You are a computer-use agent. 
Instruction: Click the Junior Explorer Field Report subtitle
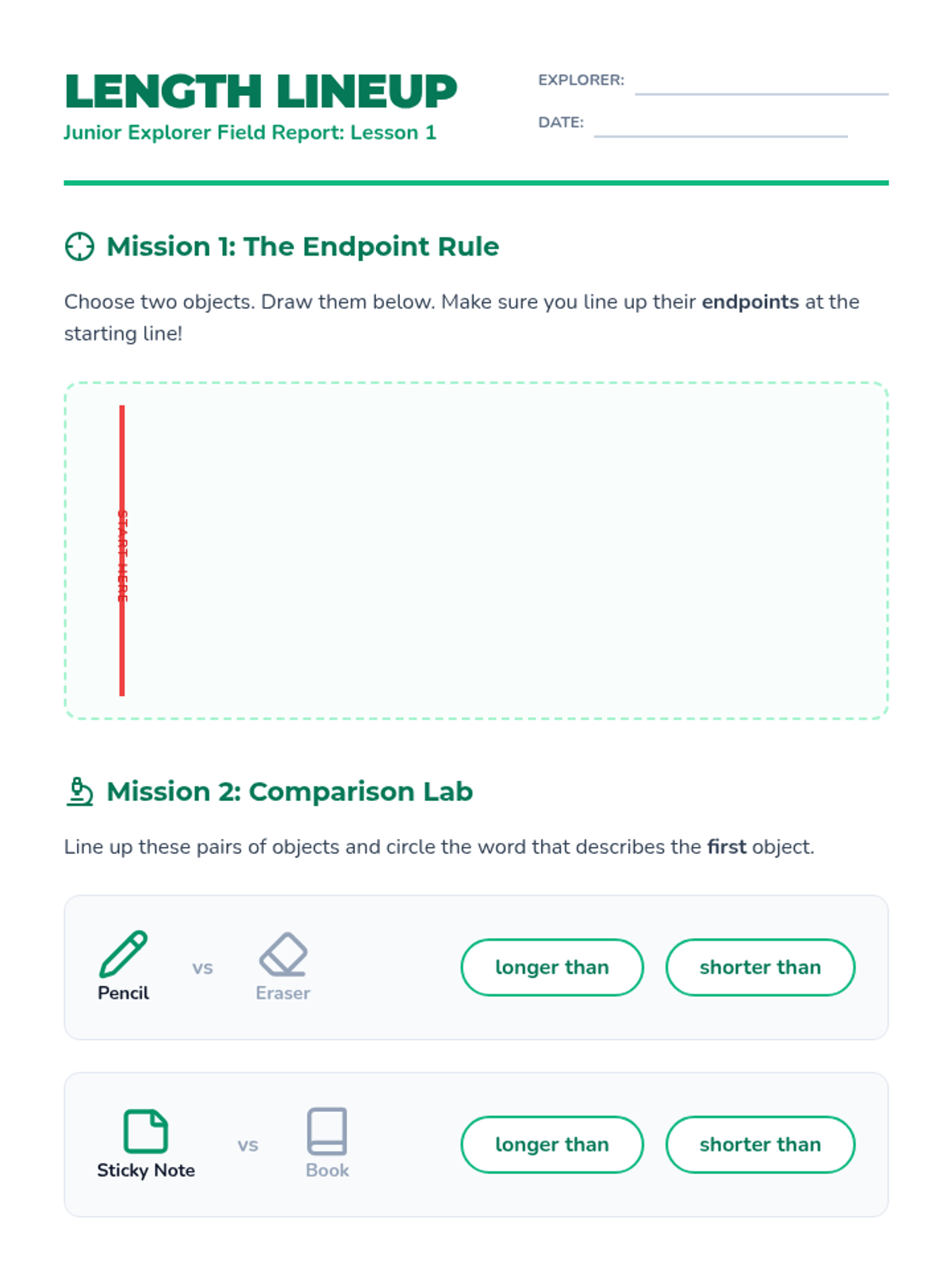[x=250, y=133]
